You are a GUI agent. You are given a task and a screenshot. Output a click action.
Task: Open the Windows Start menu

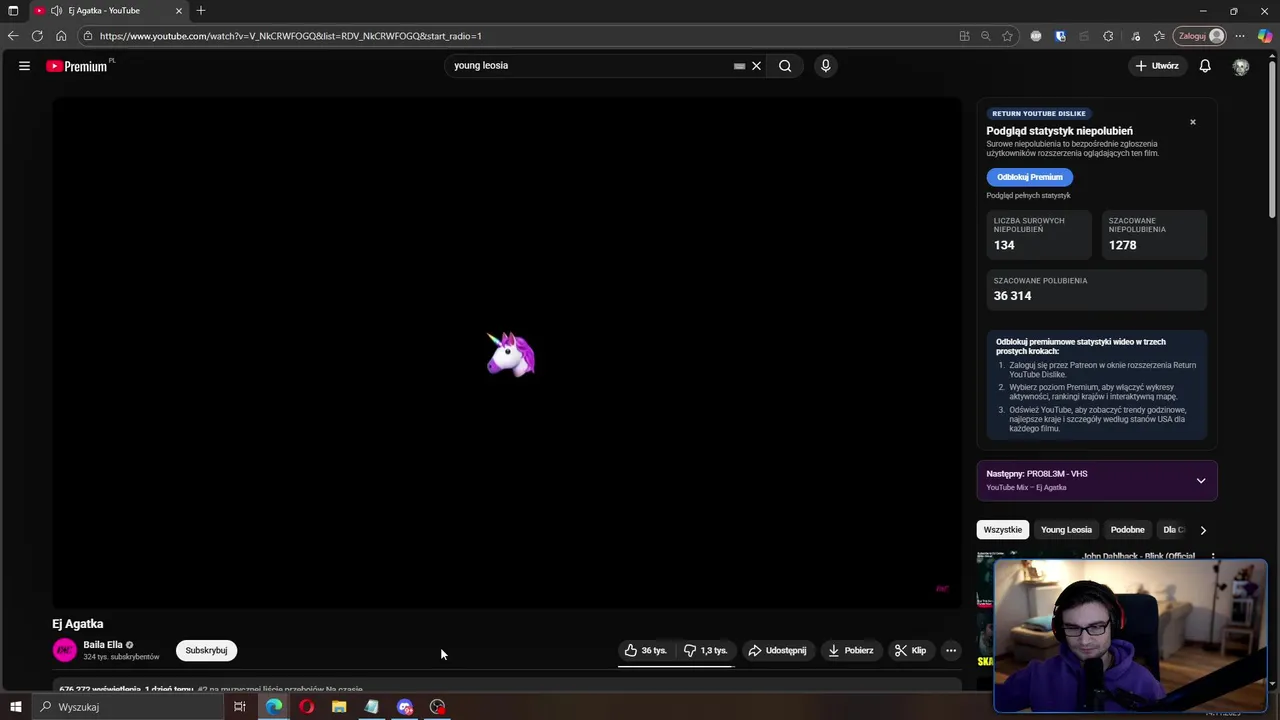point(15,707)
